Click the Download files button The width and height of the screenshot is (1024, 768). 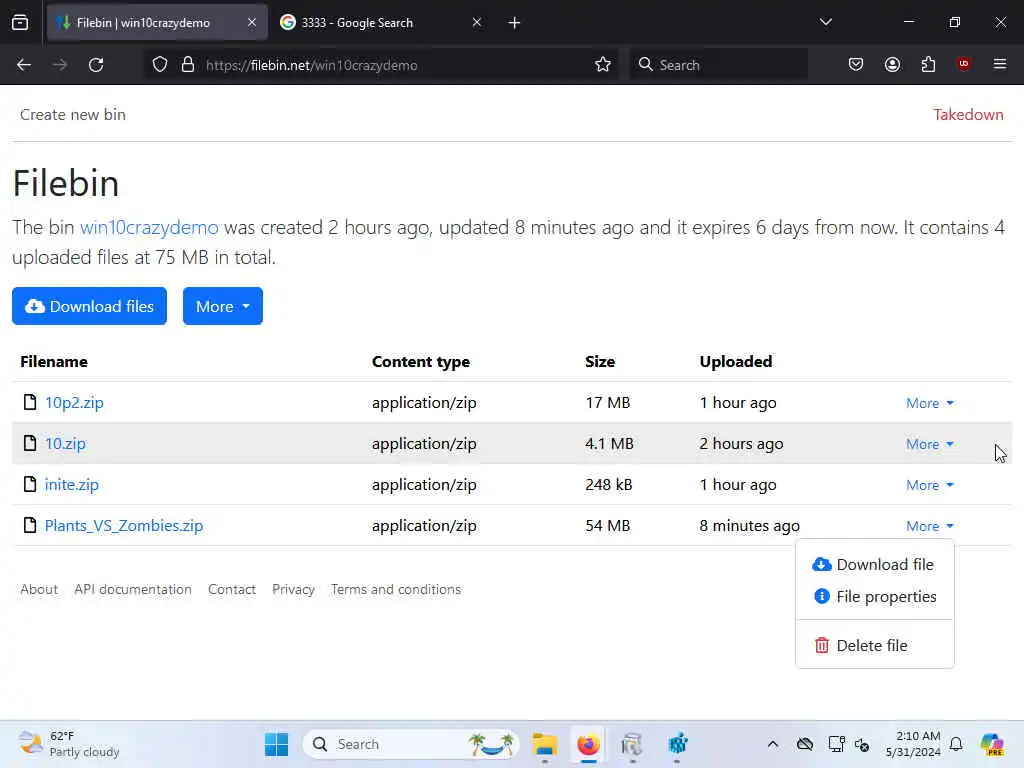pyautogui.click(x=89, y=306)
